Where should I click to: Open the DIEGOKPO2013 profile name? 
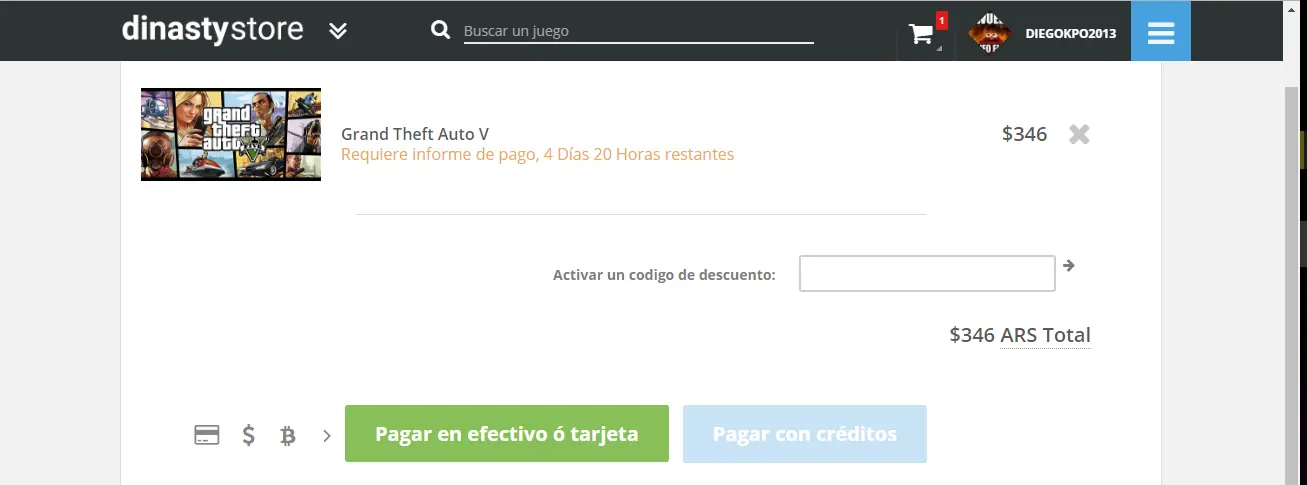point(1071,33)
